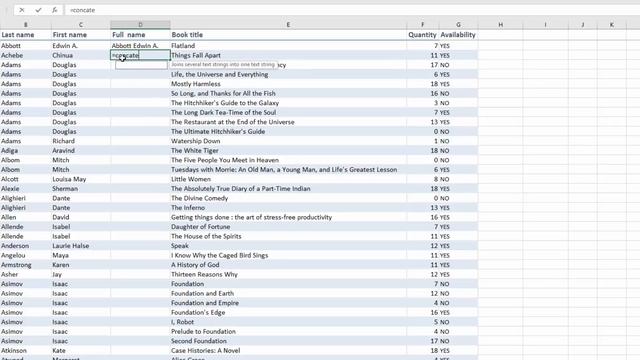Image resolution: width=640 pixels, height=360 pixels.
Task: Select 'A History of God' cell
Action: (x=288, y=265)
